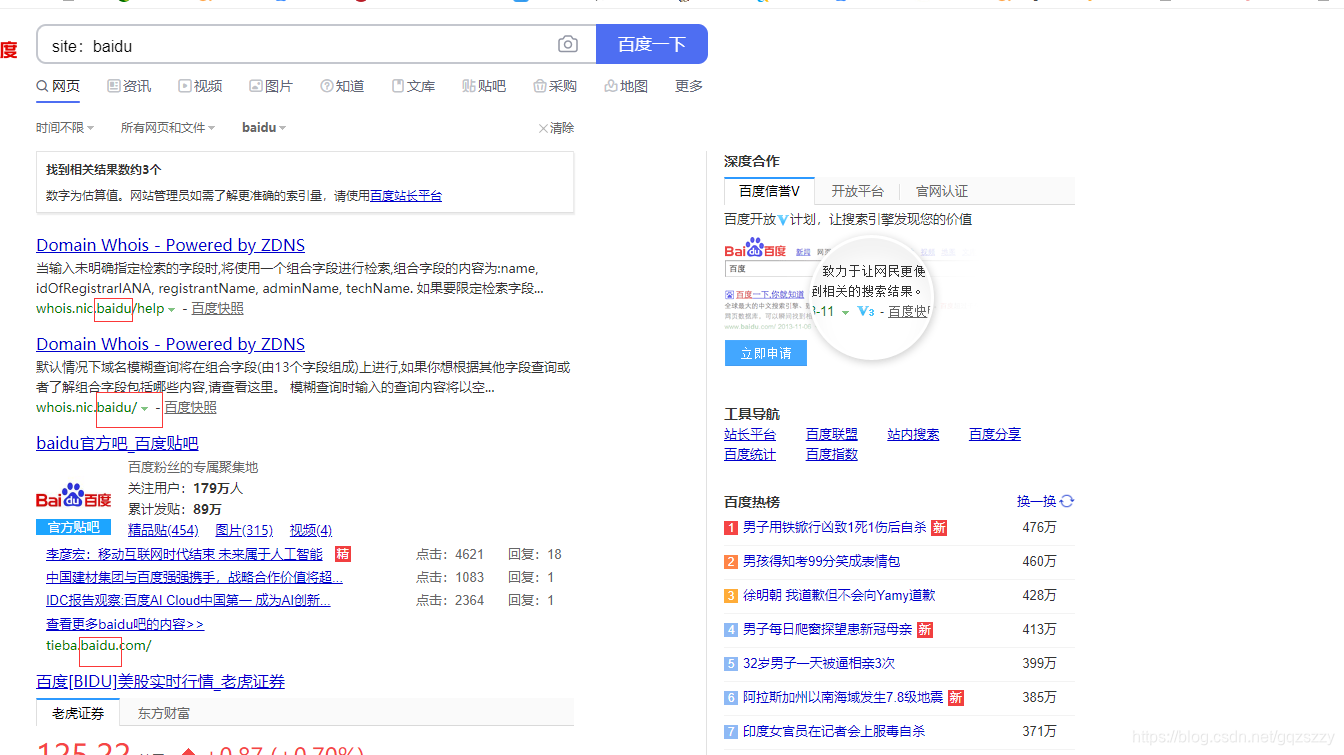Select the 老虎证券 tab
The height and width of the screenshot is (755, 1344).
click(78, 713)
